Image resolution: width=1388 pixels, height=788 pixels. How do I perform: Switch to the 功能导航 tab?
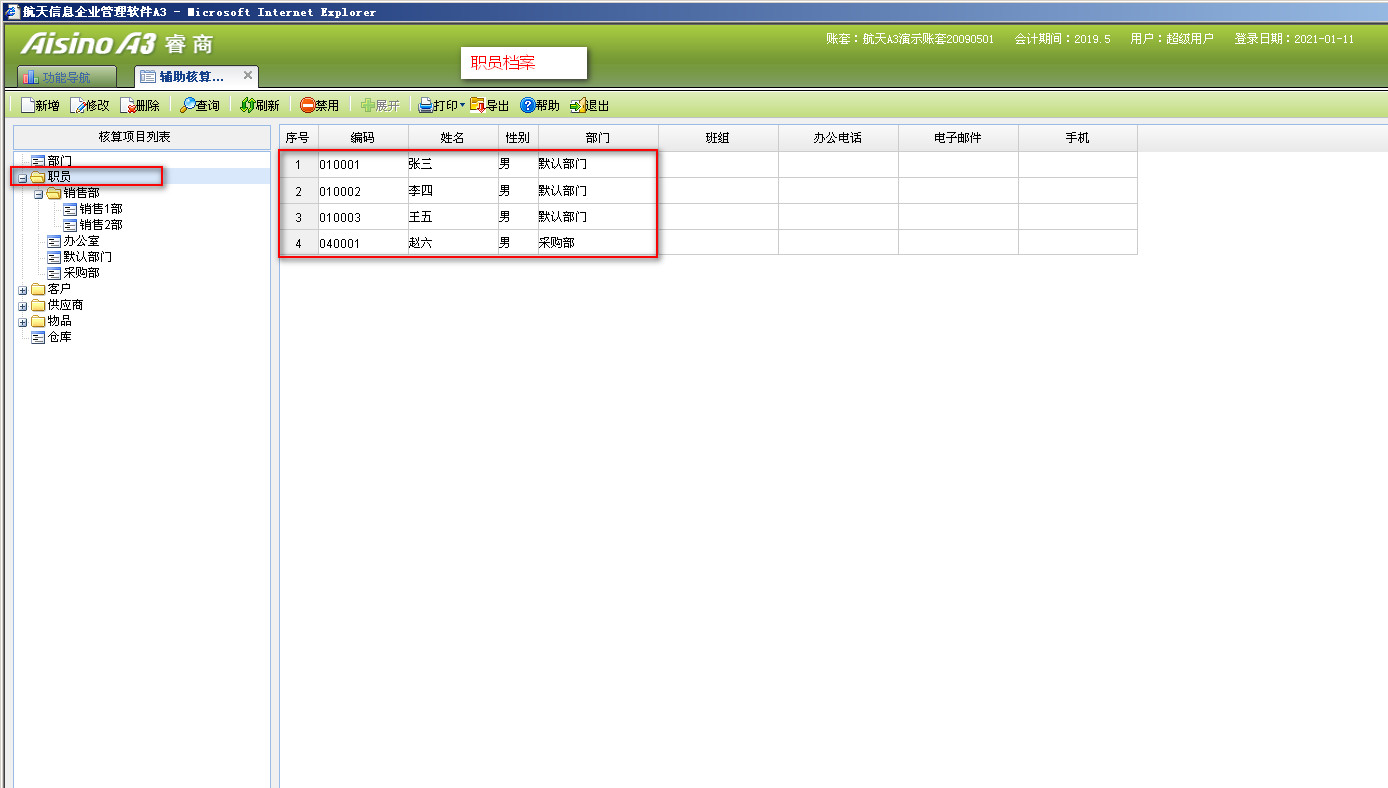click(x=66, y=77)
